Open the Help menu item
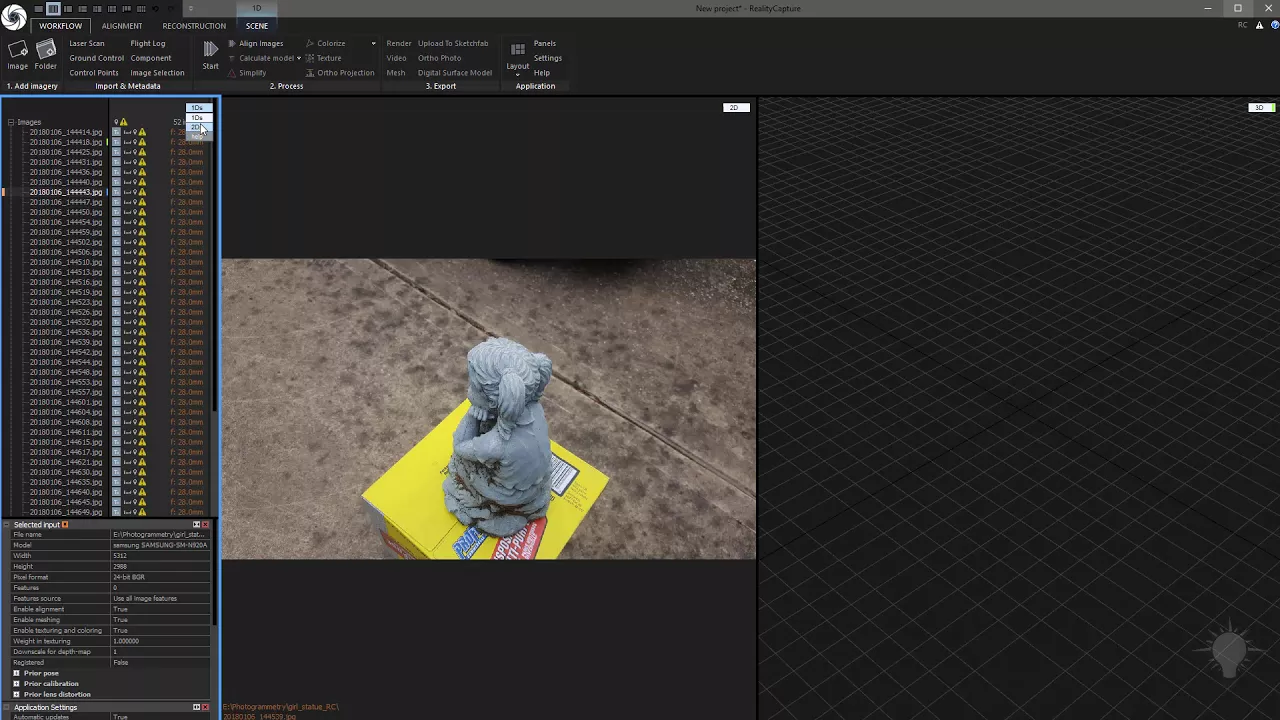 point(542,72)
